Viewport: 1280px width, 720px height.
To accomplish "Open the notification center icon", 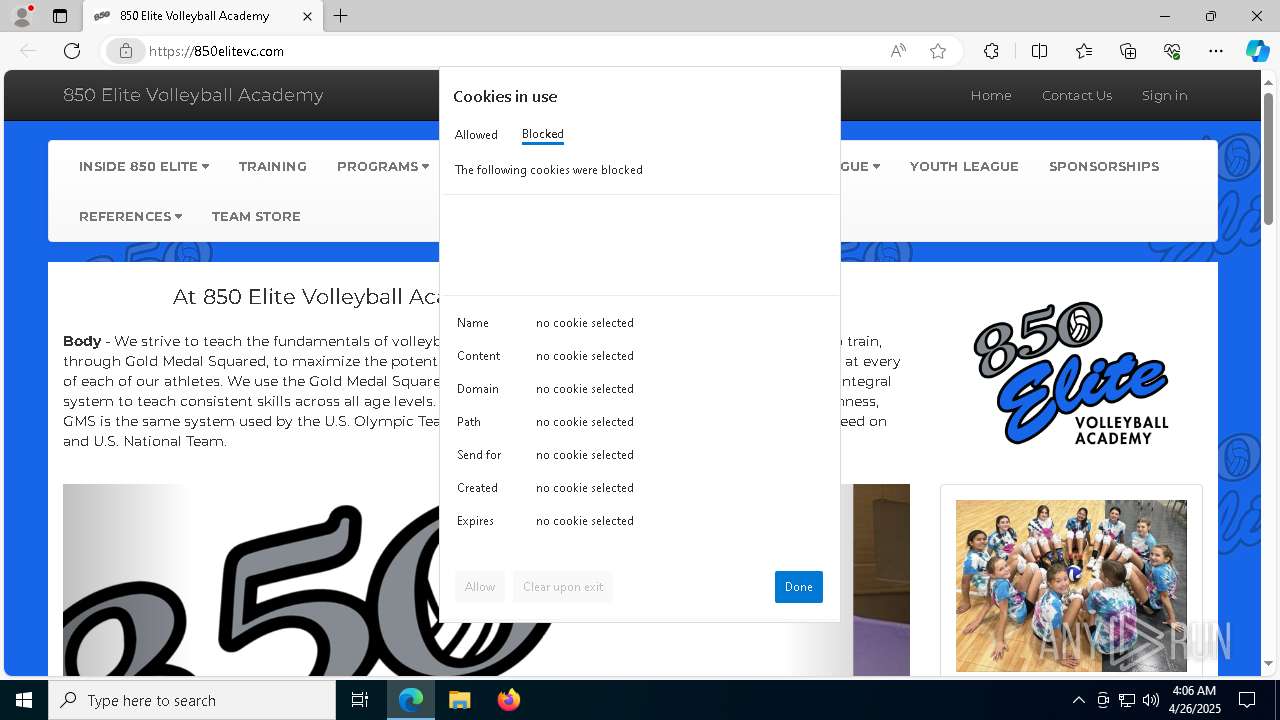I will pyautogui.click(x=1247, y=700).
